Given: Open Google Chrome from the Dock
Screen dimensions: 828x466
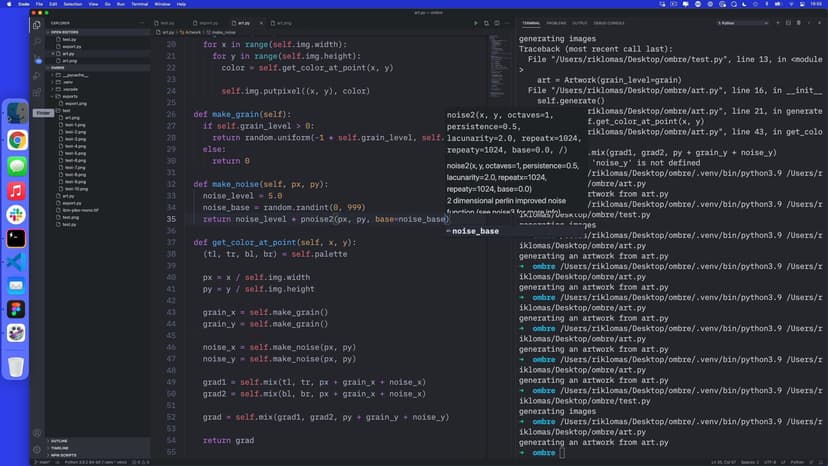Looking at the screenshot, I should tap(17, 140).
